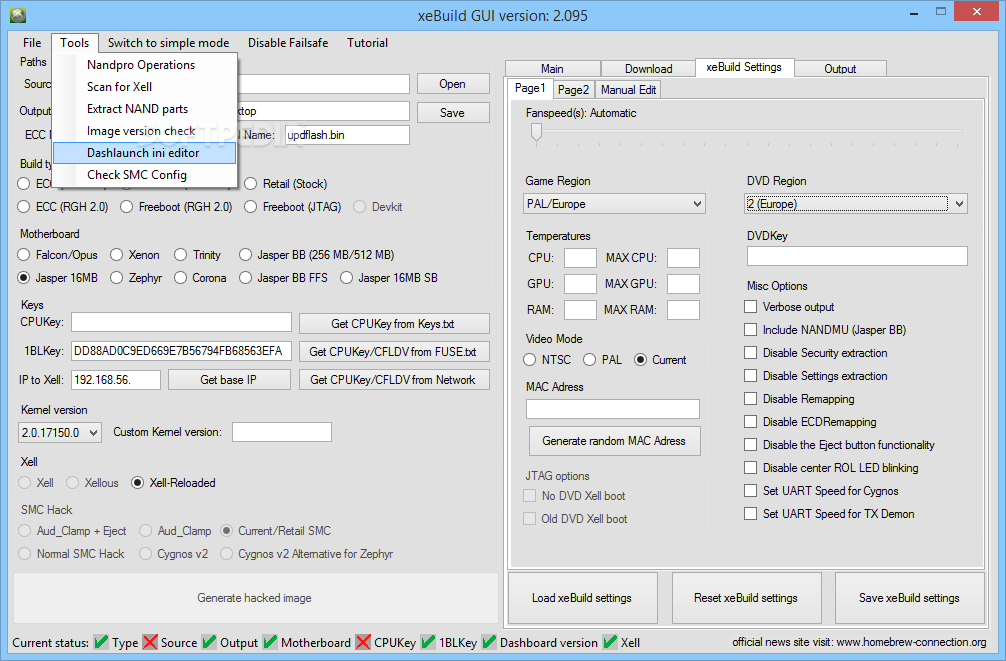The image size is (1006, 661).
Task: Click the MAC Adress input field
Action: tap(613, 409)
